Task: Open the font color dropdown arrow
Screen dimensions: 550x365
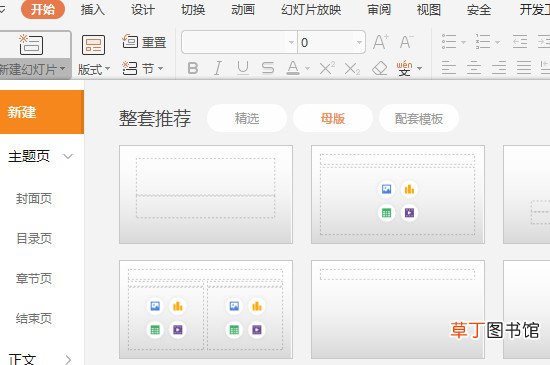Action: [x=307, y=68]
